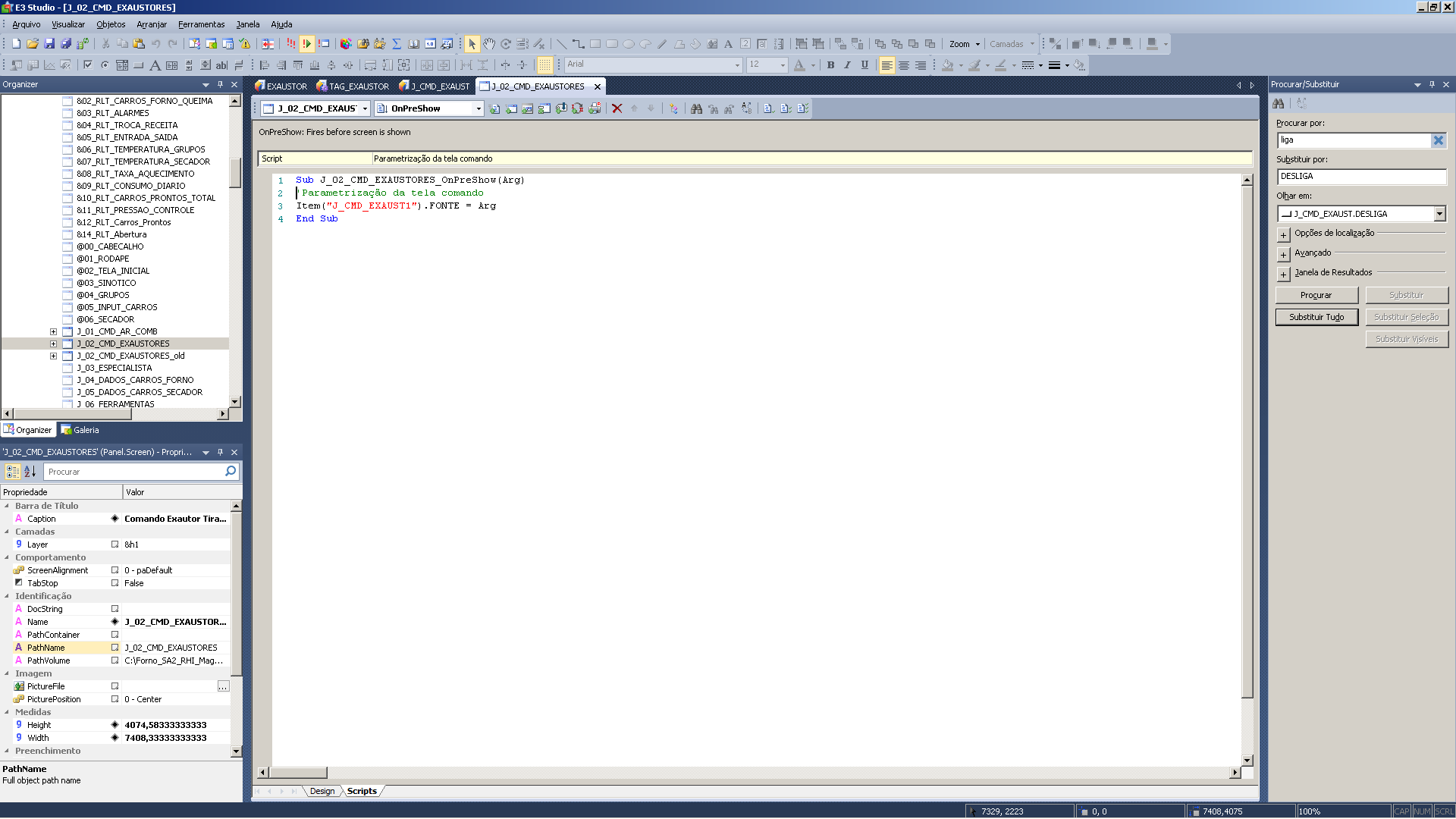Viewport: 1456px width, 819px height.
Task: Click the Run application play icon
Action: pos(307,44)
